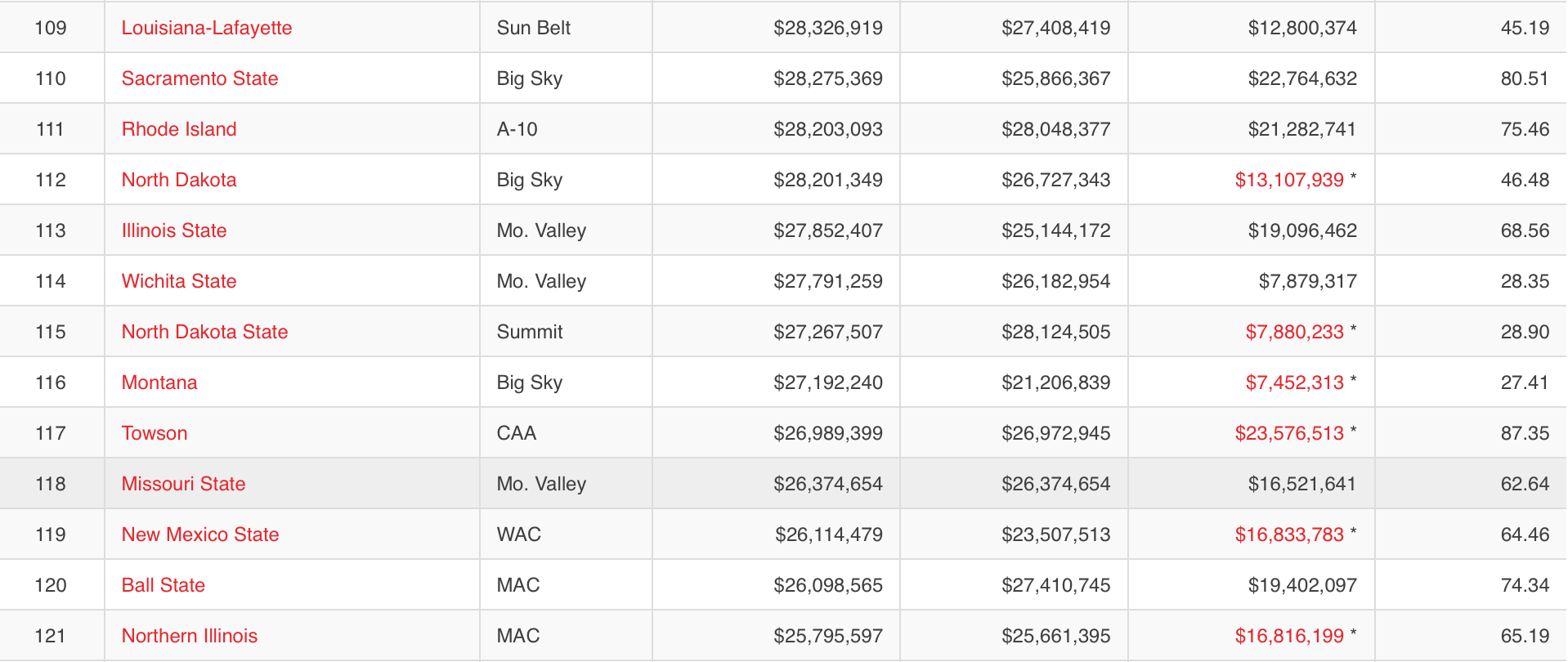Screen dimensions: 1568x662
Task: Select the Ball State link
Action: click(164, 585)
